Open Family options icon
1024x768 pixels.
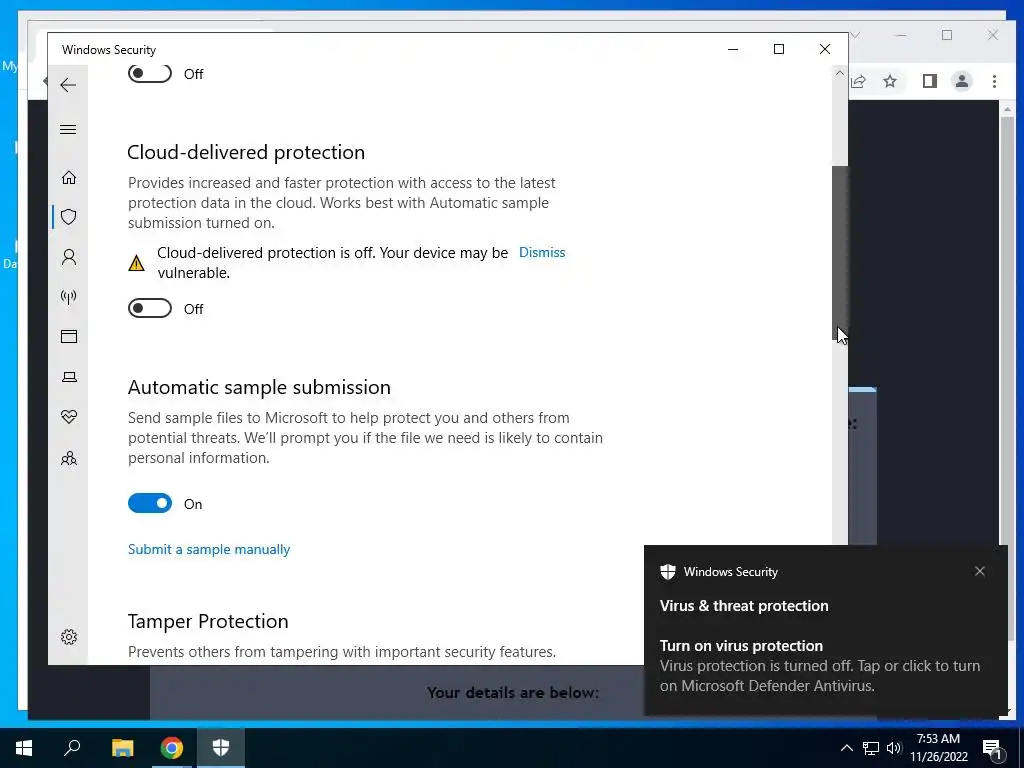pos(69,458)
